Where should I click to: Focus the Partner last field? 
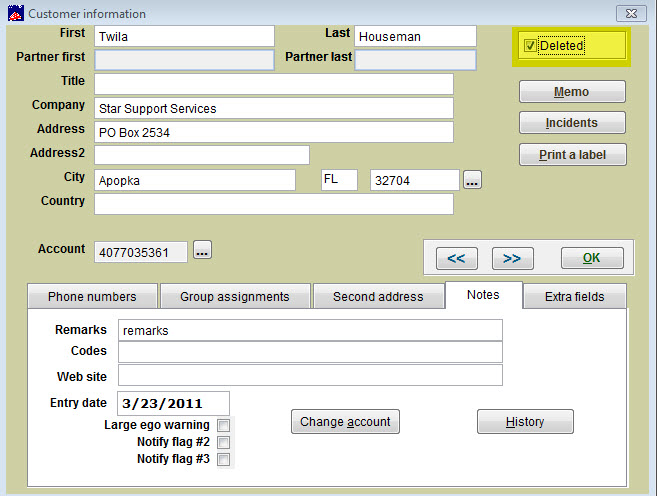415,60
